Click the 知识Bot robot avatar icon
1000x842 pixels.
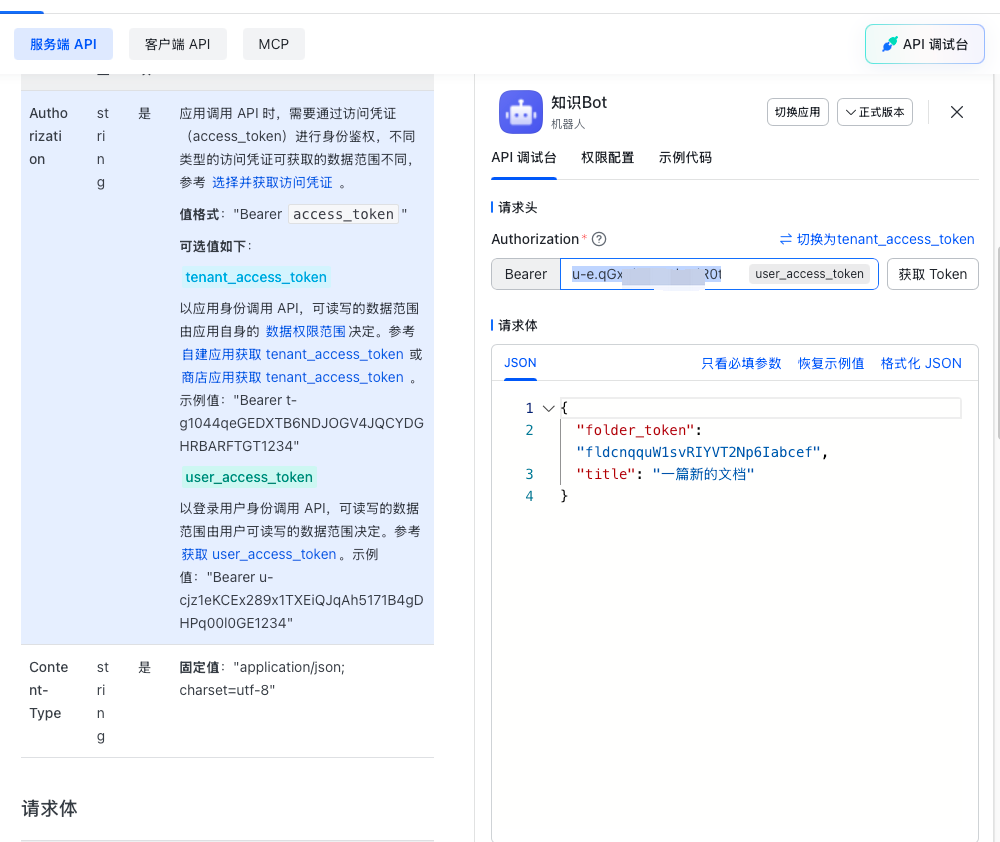(520, 113)
